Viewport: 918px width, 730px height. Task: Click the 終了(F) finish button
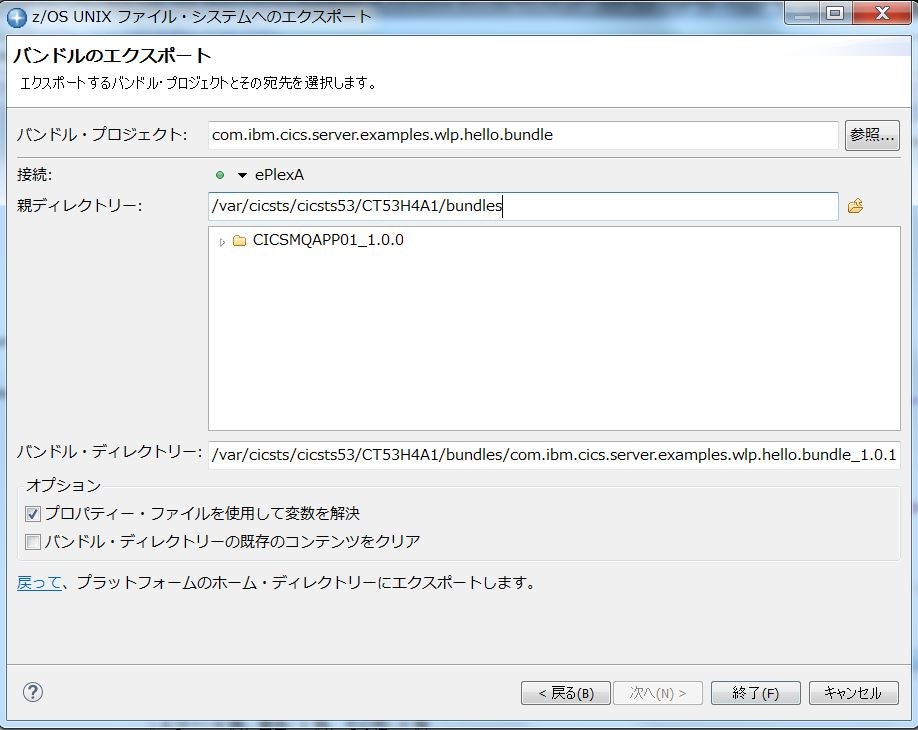click(x=755, y=693)
